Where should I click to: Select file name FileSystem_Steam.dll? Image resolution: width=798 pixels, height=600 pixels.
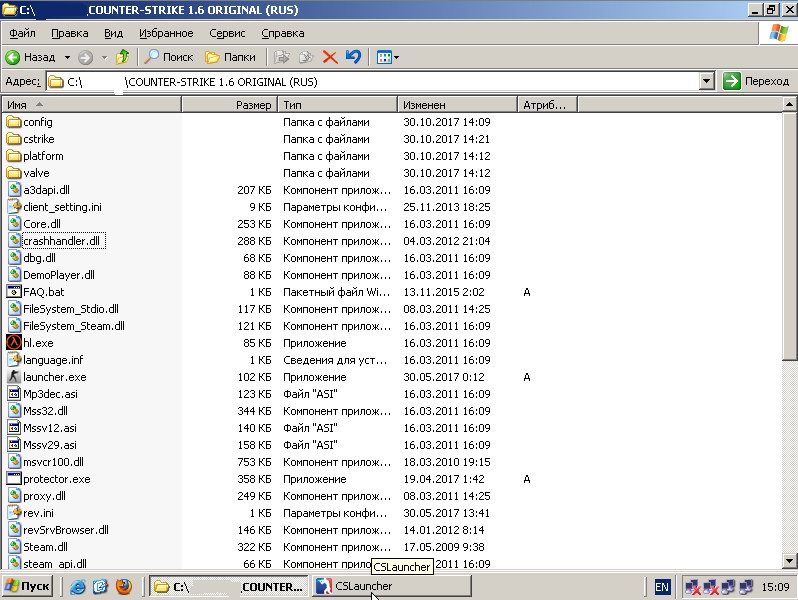tap(74, 326)
